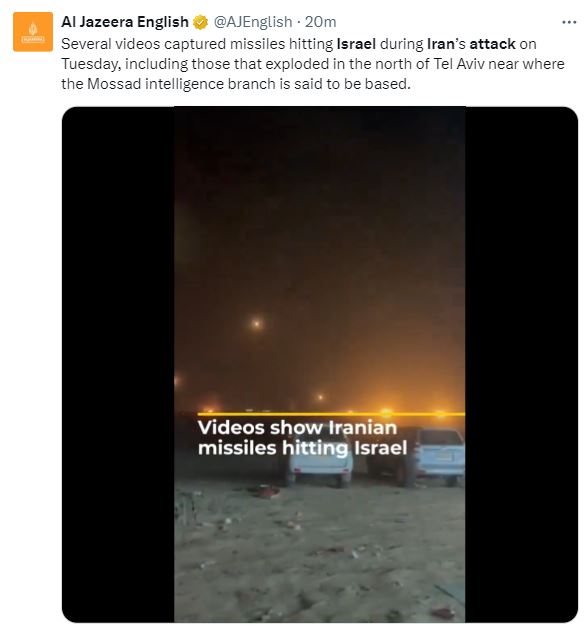Play the embedded missile video

coord(320,364)
